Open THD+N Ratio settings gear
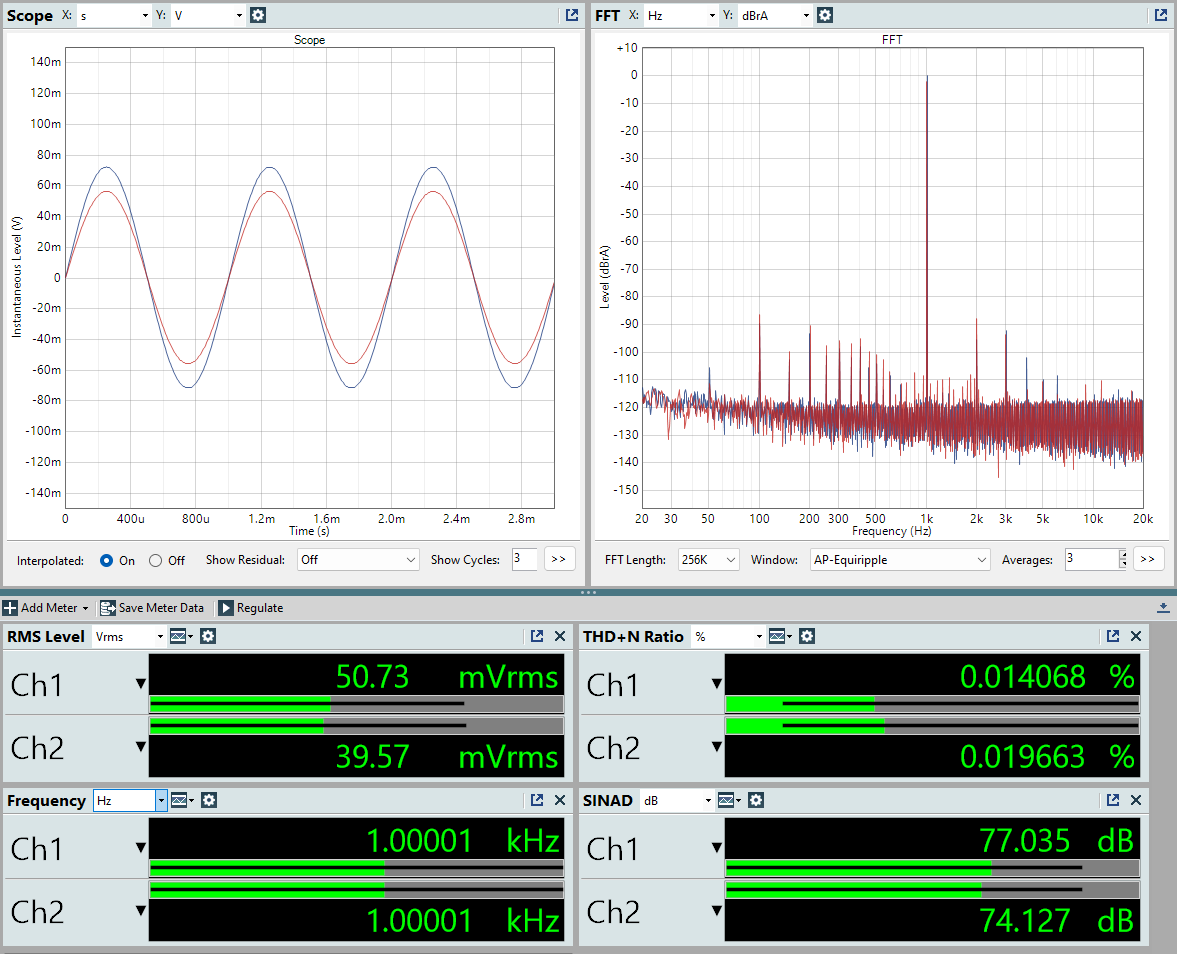This screenshot has width=1177, height=954. point(806,637)
